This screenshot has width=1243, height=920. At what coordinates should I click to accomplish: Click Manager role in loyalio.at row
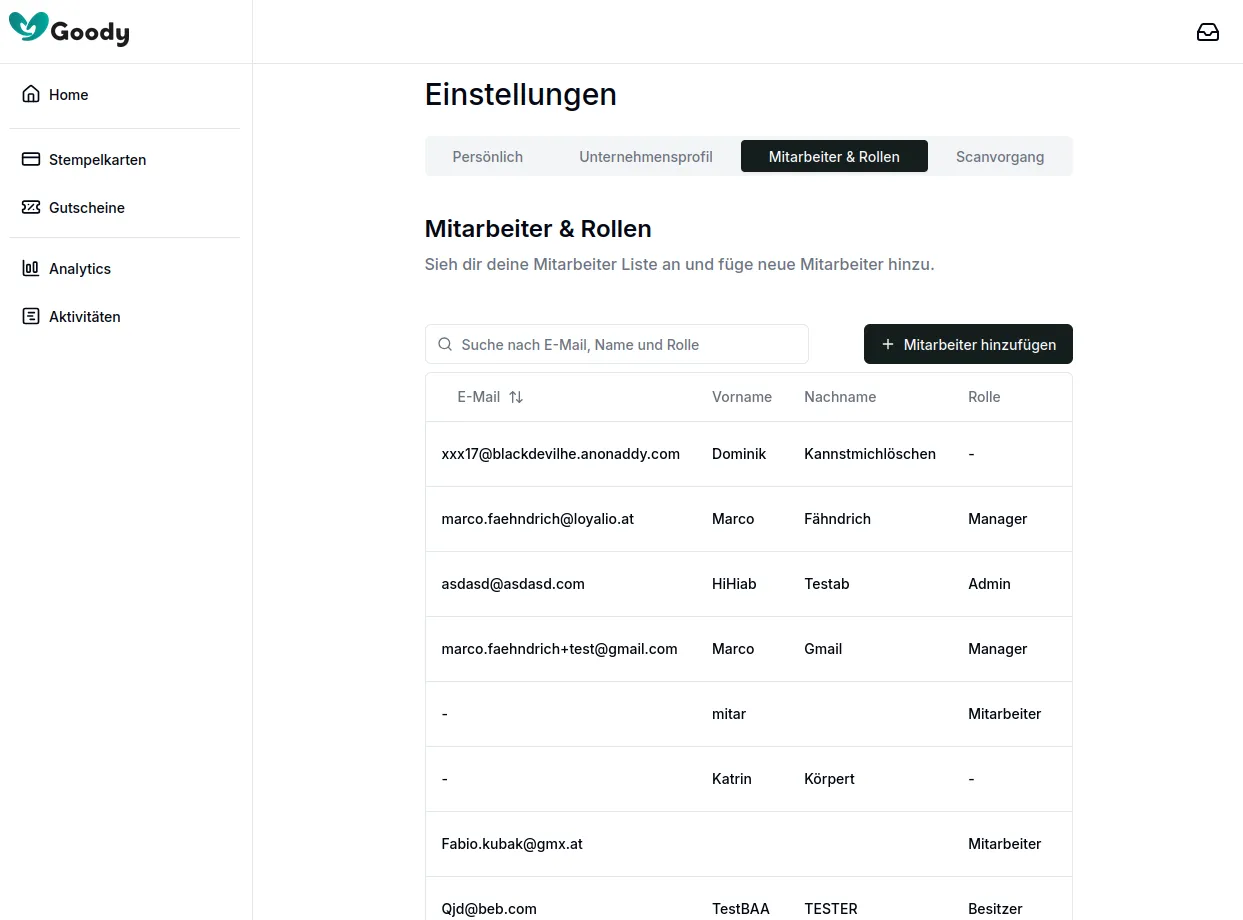[x=998, y=519]
